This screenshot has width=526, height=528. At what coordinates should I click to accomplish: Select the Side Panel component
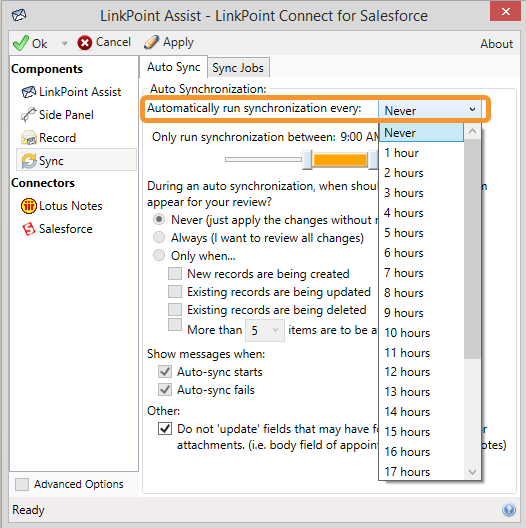click(57, 115)
